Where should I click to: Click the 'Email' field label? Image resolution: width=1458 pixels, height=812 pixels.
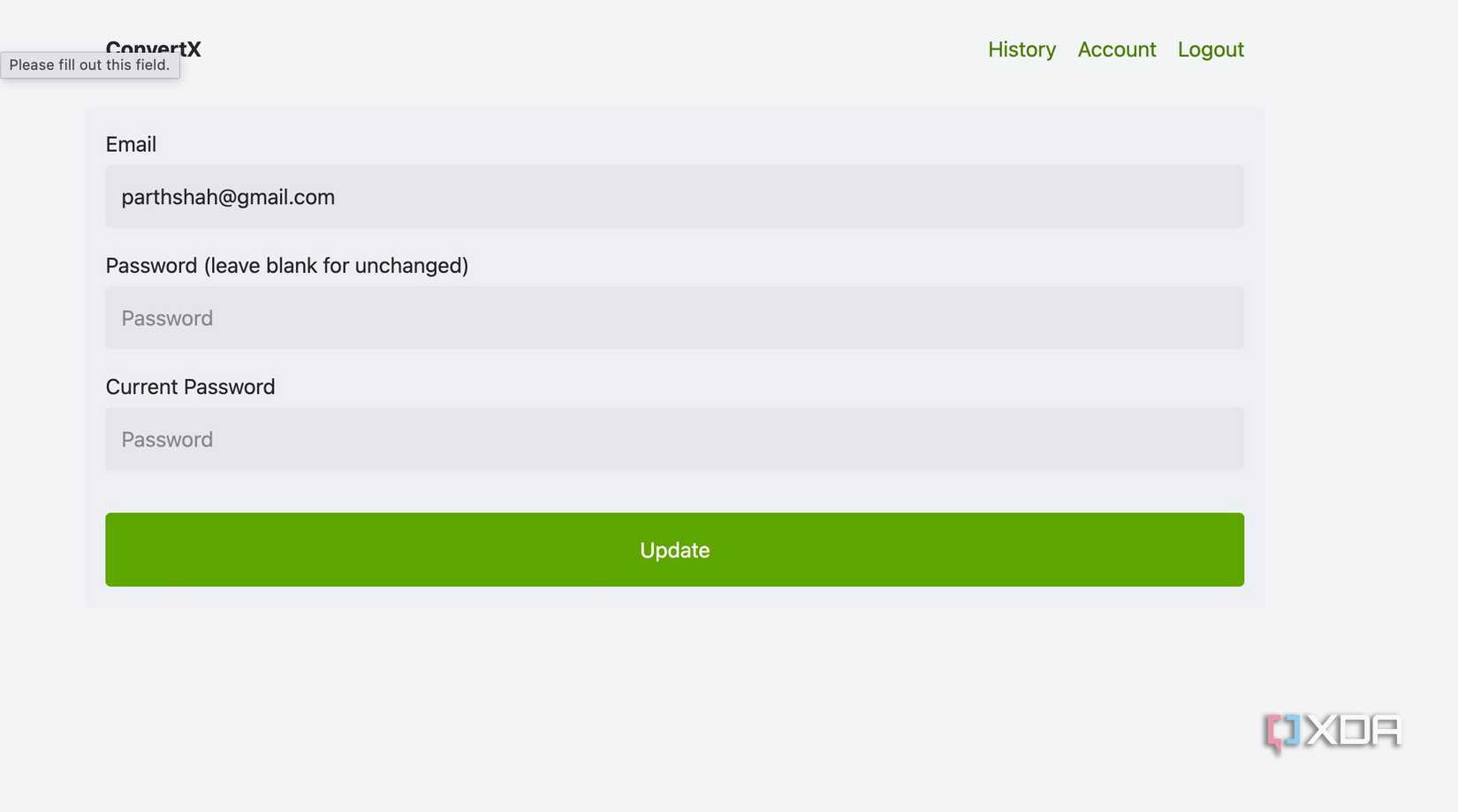[x=131, y=144]
